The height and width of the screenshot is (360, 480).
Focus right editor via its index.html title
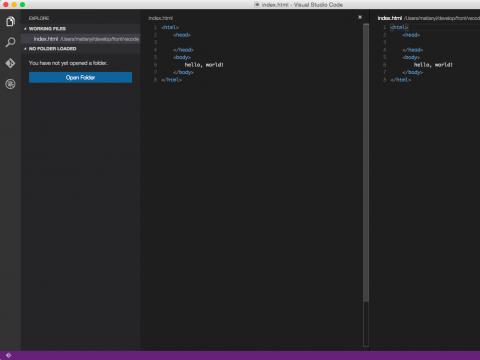[390, 18]
